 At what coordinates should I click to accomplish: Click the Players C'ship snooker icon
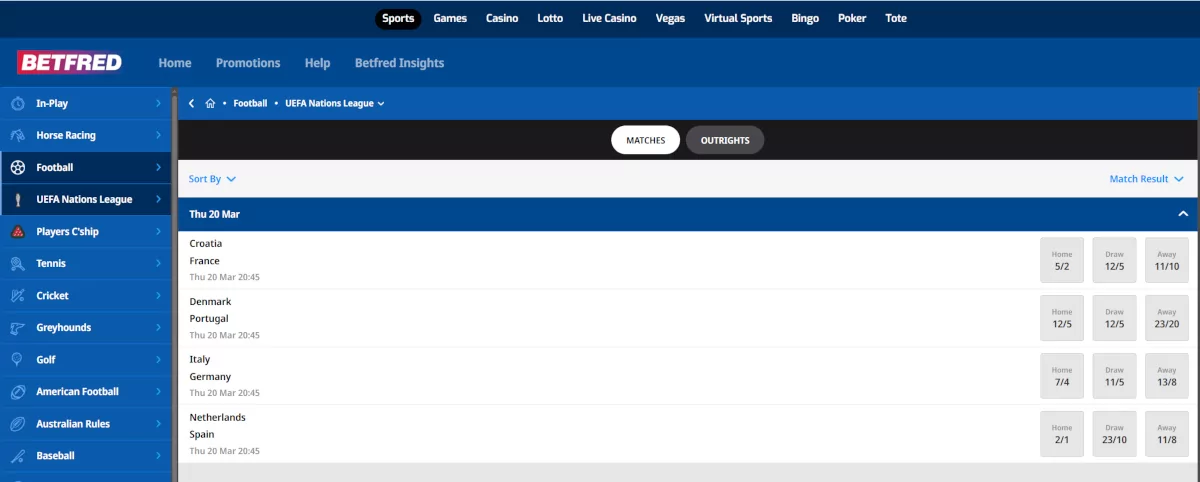tap(18, 231)
